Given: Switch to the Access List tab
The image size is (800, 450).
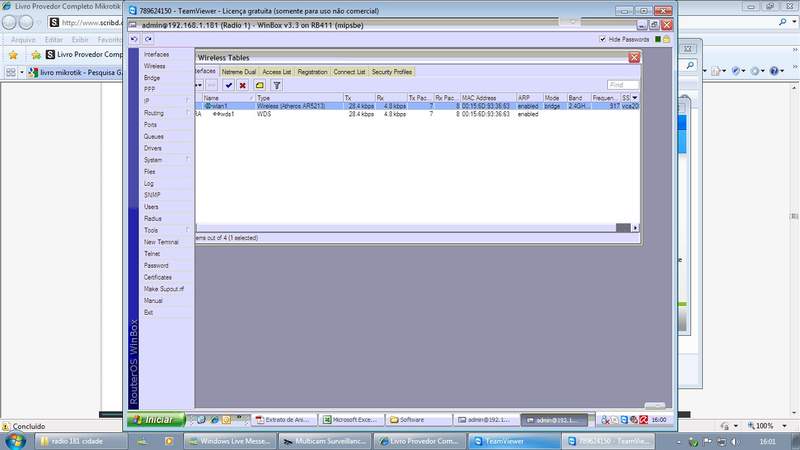Looking at the screenshot, I should click(x=277, y=72).
